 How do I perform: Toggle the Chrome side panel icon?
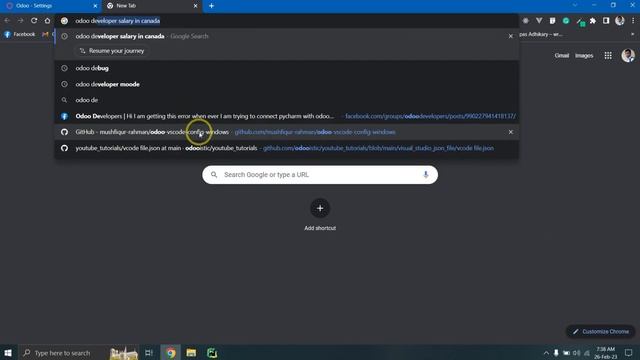click(x=606, y=20)
